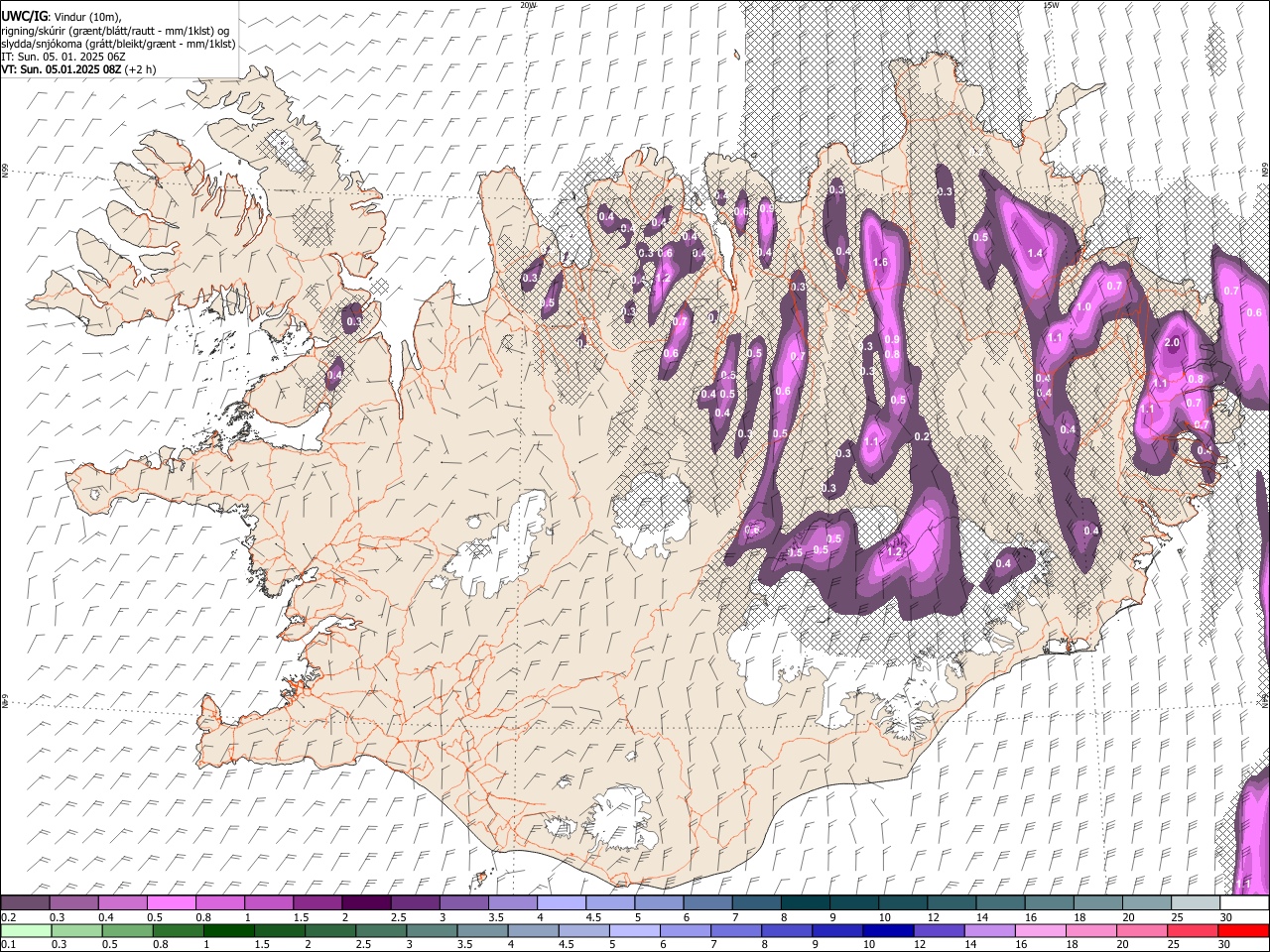Click the '20W' longitude label
1270x952 pixels.
[x=529, y=5]
